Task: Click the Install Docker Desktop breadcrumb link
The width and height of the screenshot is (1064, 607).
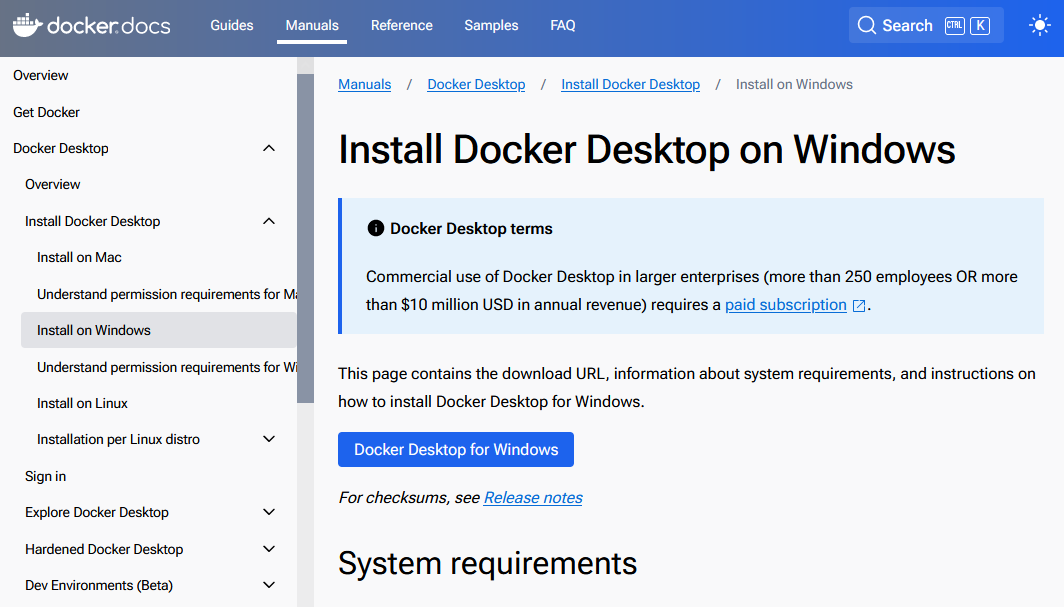Action: tap(630, 85)
